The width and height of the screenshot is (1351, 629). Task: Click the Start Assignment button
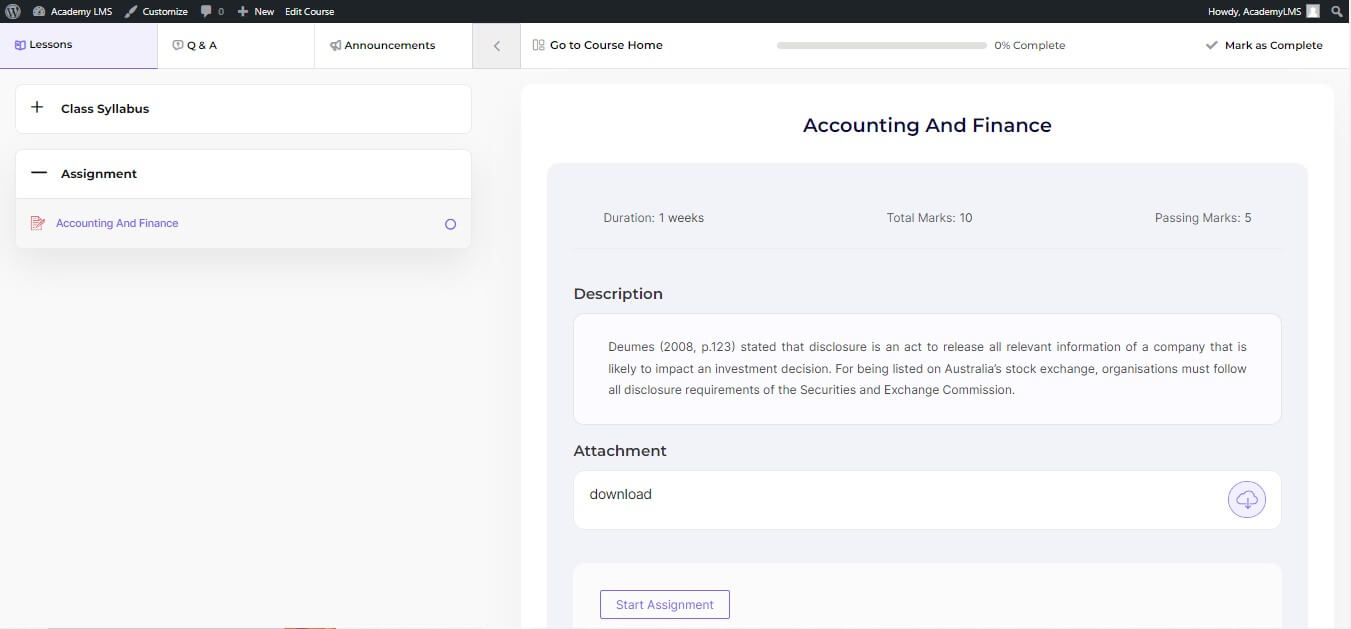point(664,604)
